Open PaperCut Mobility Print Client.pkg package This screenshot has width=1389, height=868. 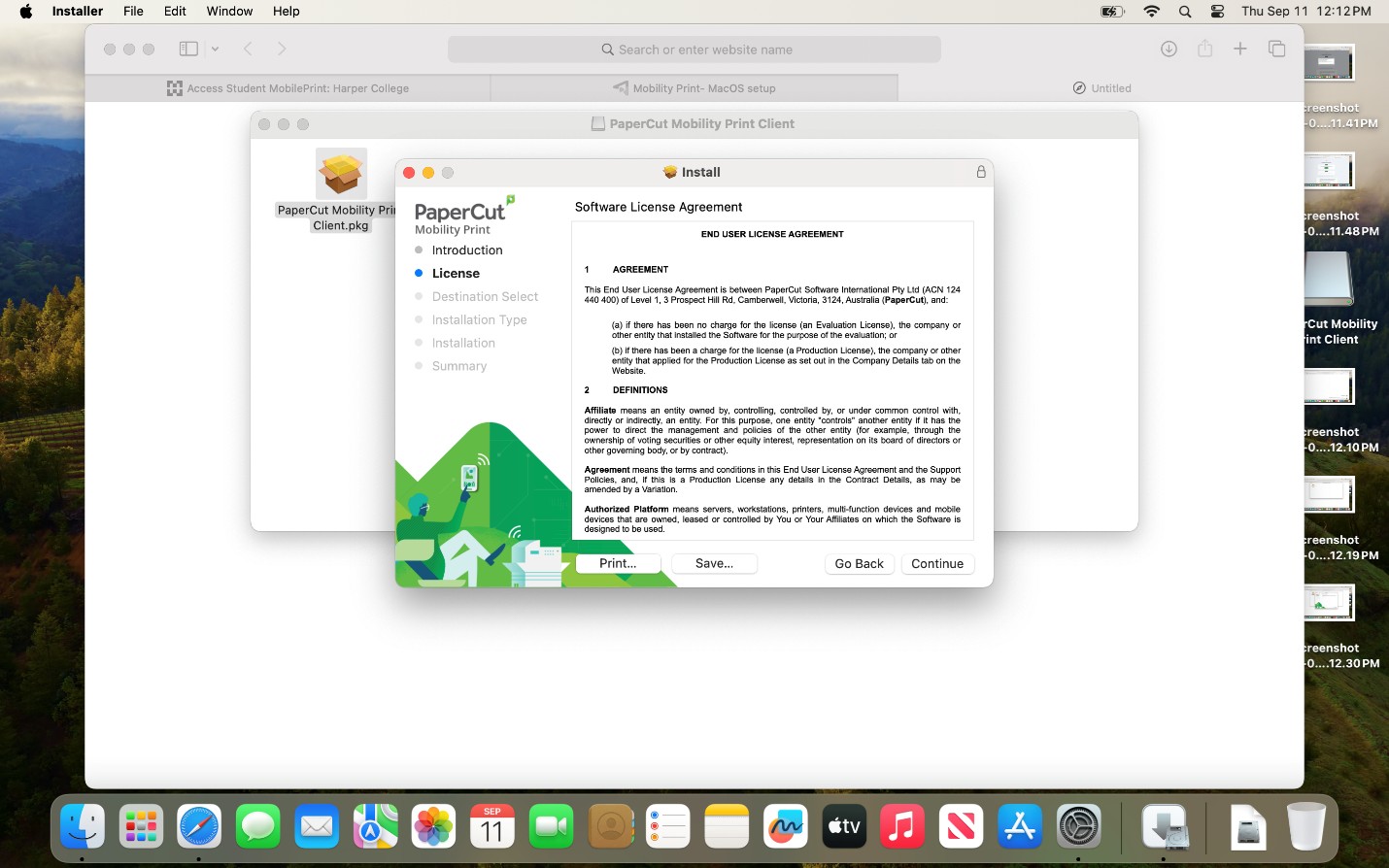[x=341, y=175]
